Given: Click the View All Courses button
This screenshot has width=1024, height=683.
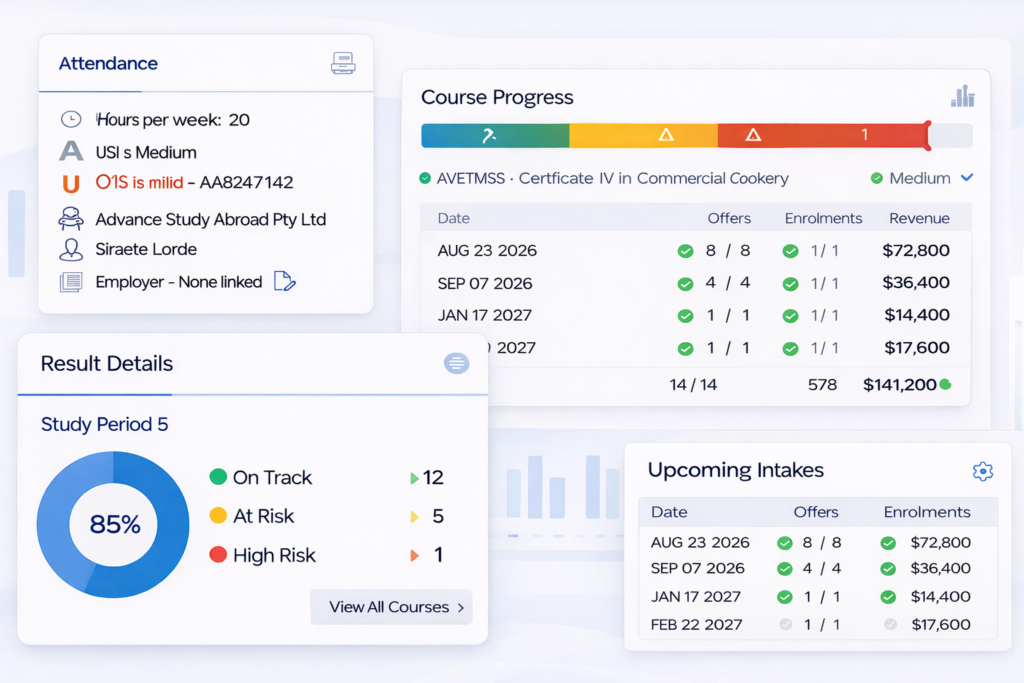Looking at the screenshot, I should (x=391, y=607).
